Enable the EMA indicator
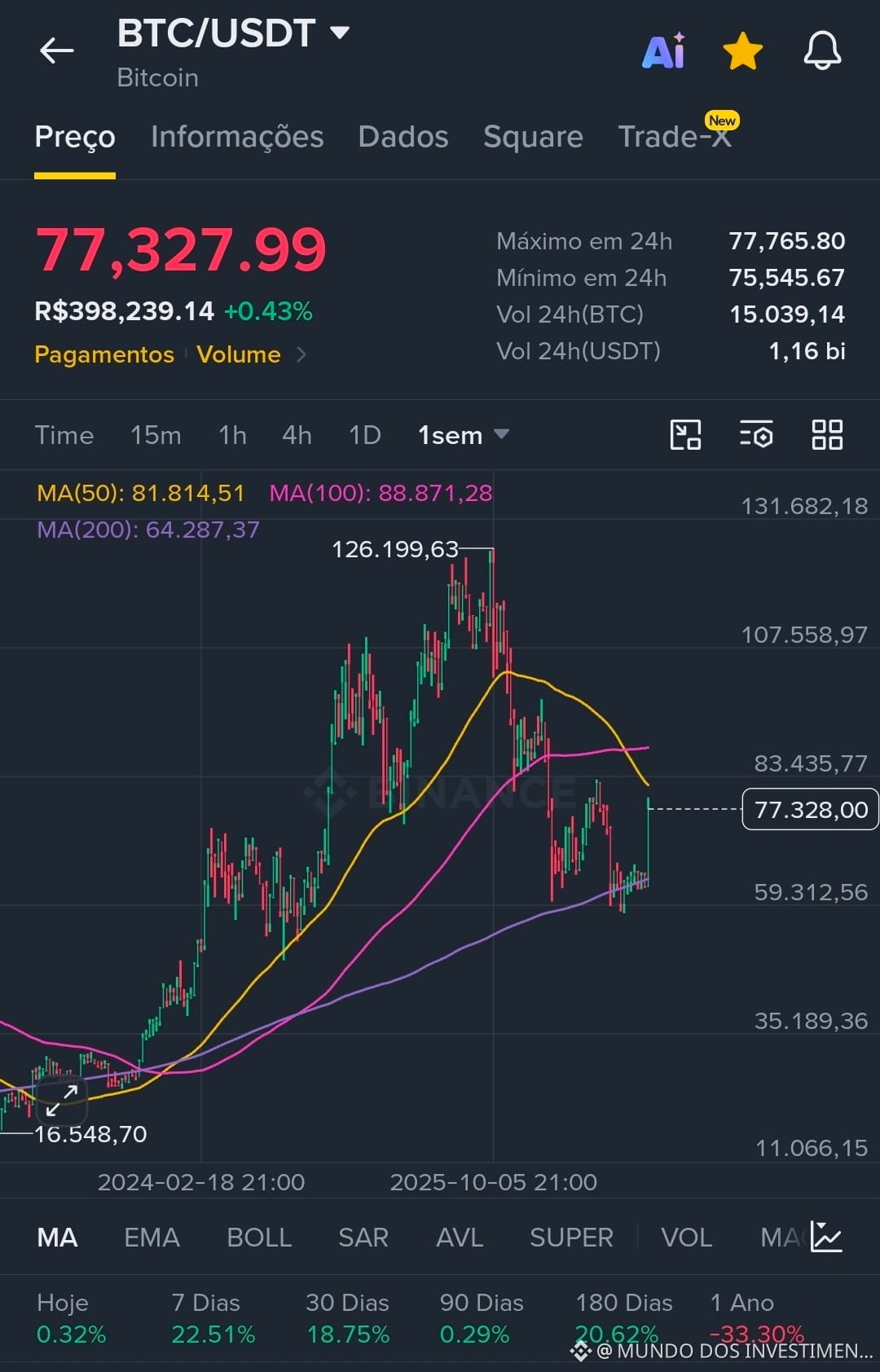Viewport: 880px width, 1372px height. (152, 1238)
